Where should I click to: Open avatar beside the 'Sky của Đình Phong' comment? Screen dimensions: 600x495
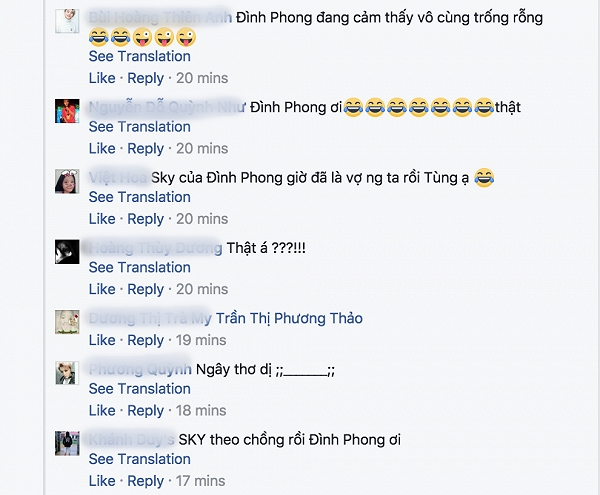tap(67, 181)
